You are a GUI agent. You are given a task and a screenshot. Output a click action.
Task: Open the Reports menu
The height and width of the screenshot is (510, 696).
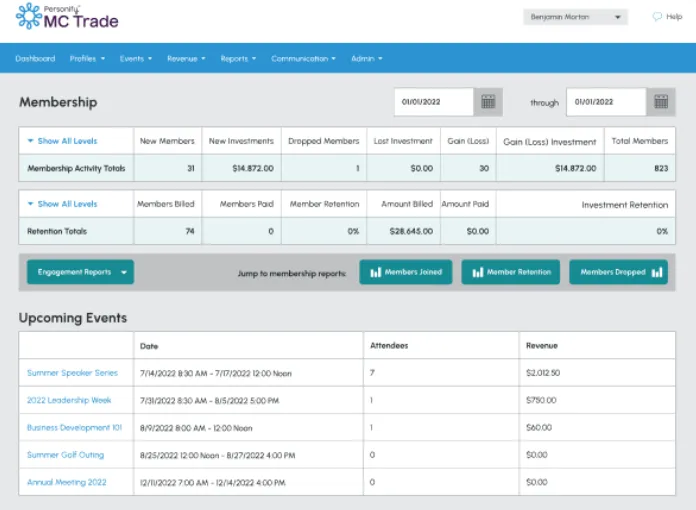238,59
